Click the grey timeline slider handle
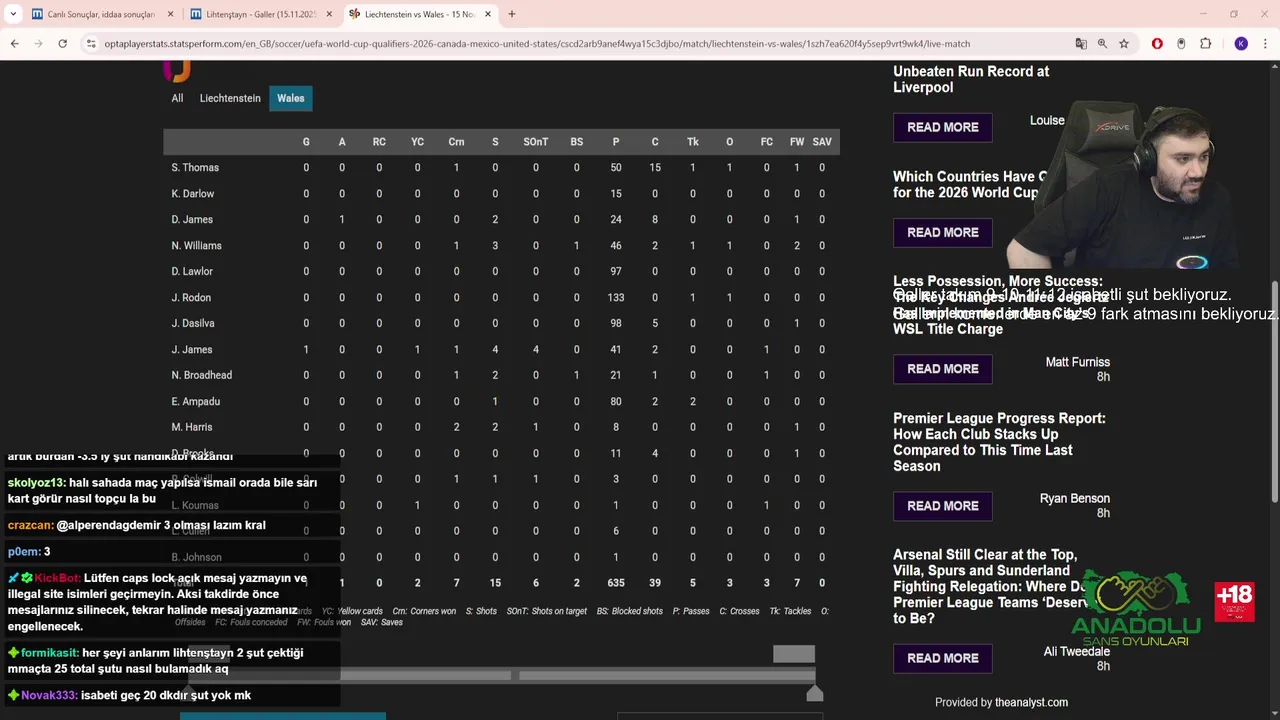Image resolution: width=1280 pixels, height=720 pixels. (794, 654)
